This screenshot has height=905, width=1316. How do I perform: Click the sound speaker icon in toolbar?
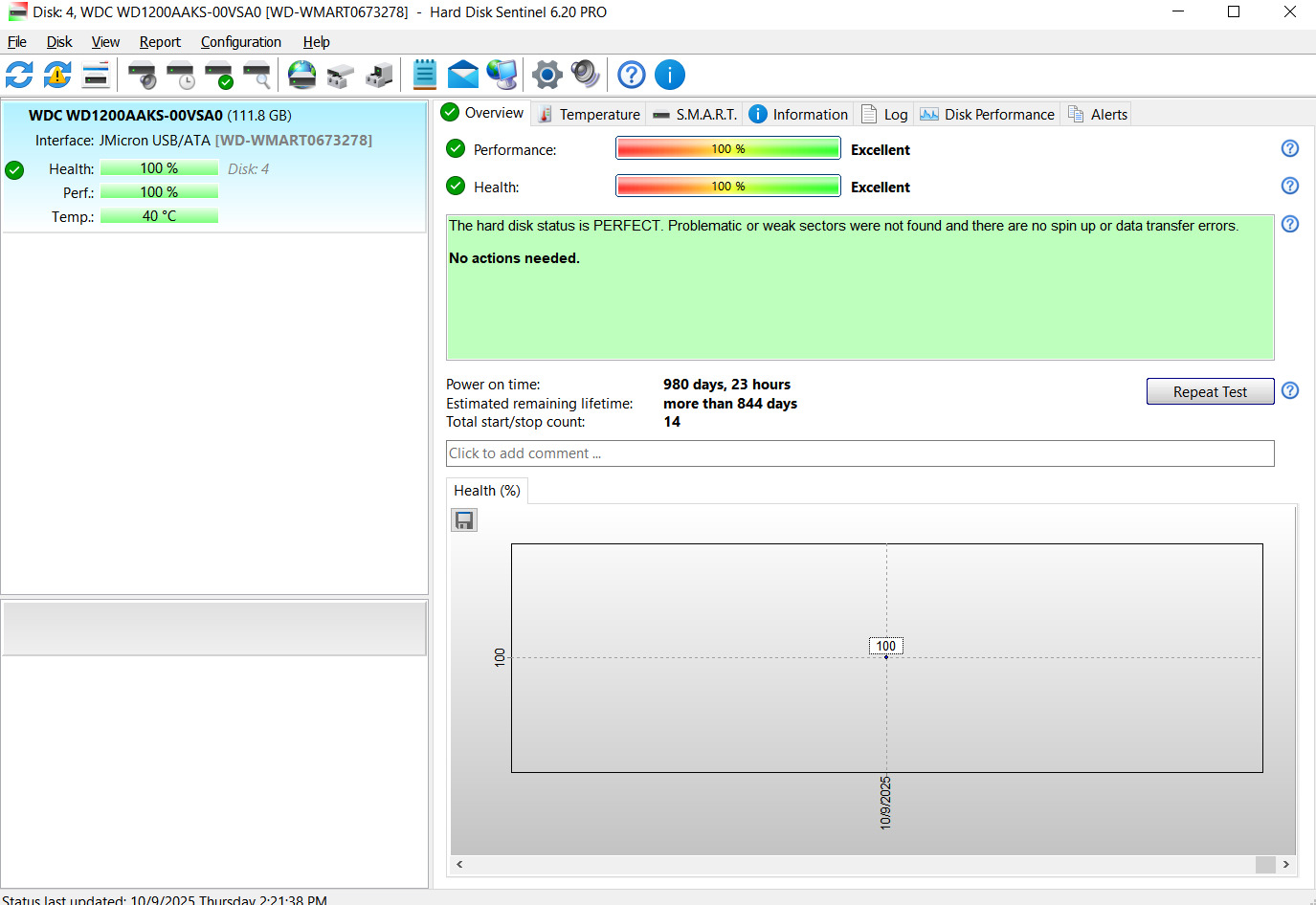(x=585, y=75)
